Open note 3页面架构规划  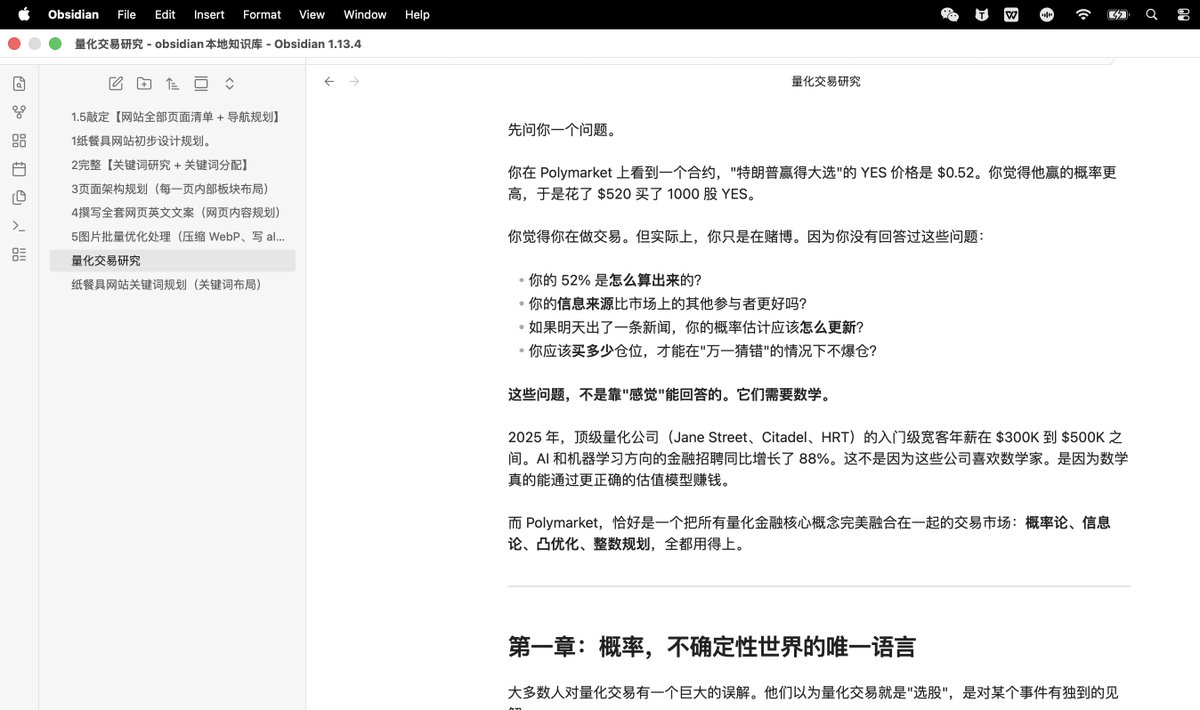coord(173,189)
